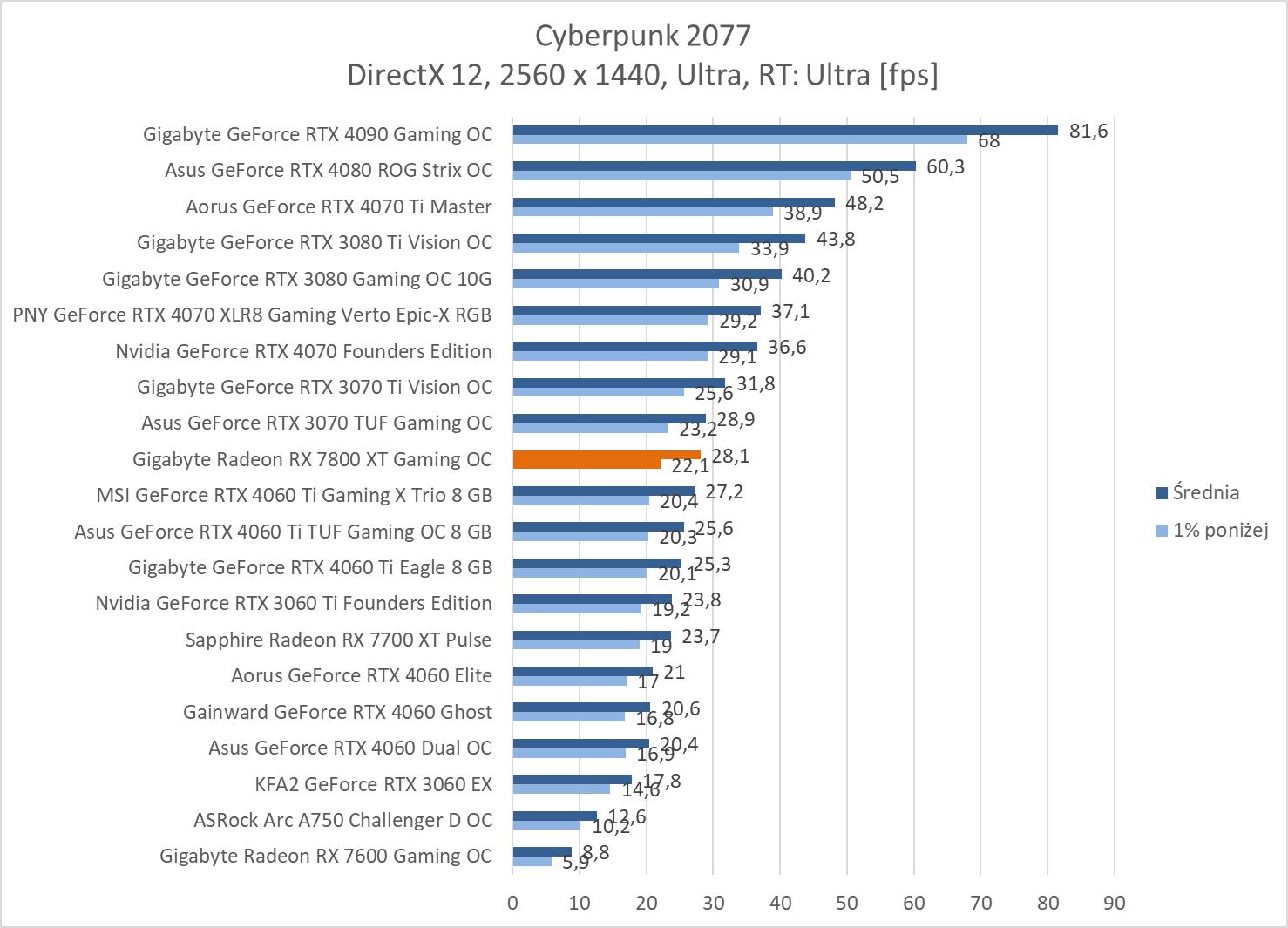
Task: Click the Asus RTX 4080 ROG Strix OC label
Action: click(329, 170)
